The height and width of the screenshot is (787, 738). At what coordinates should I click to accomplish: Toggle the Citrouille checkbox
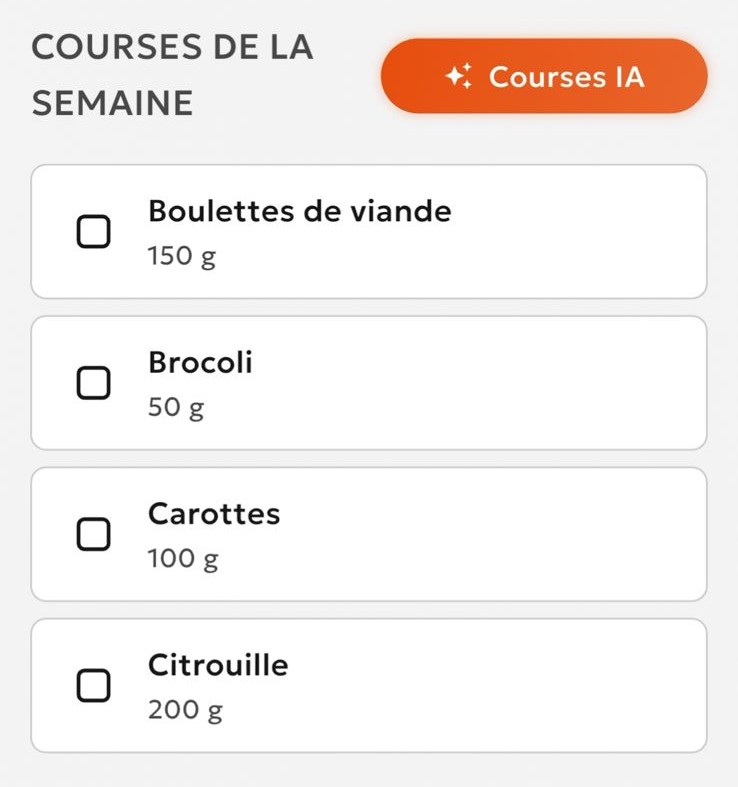point(94,685)
